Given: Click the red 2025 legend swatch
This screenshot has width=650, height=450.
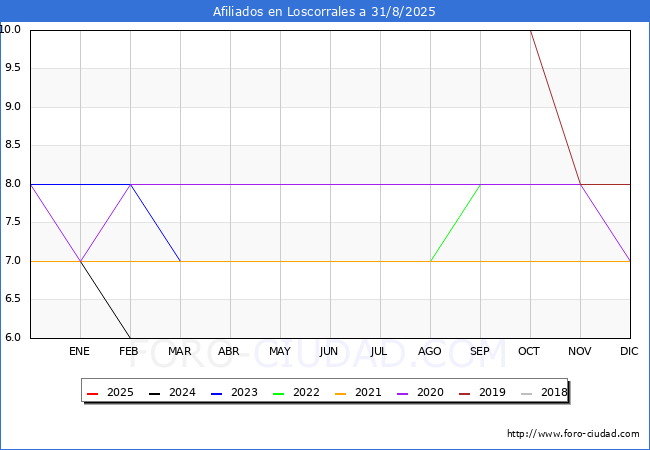Looking at the screenshot, I should (x=92, y=393).
